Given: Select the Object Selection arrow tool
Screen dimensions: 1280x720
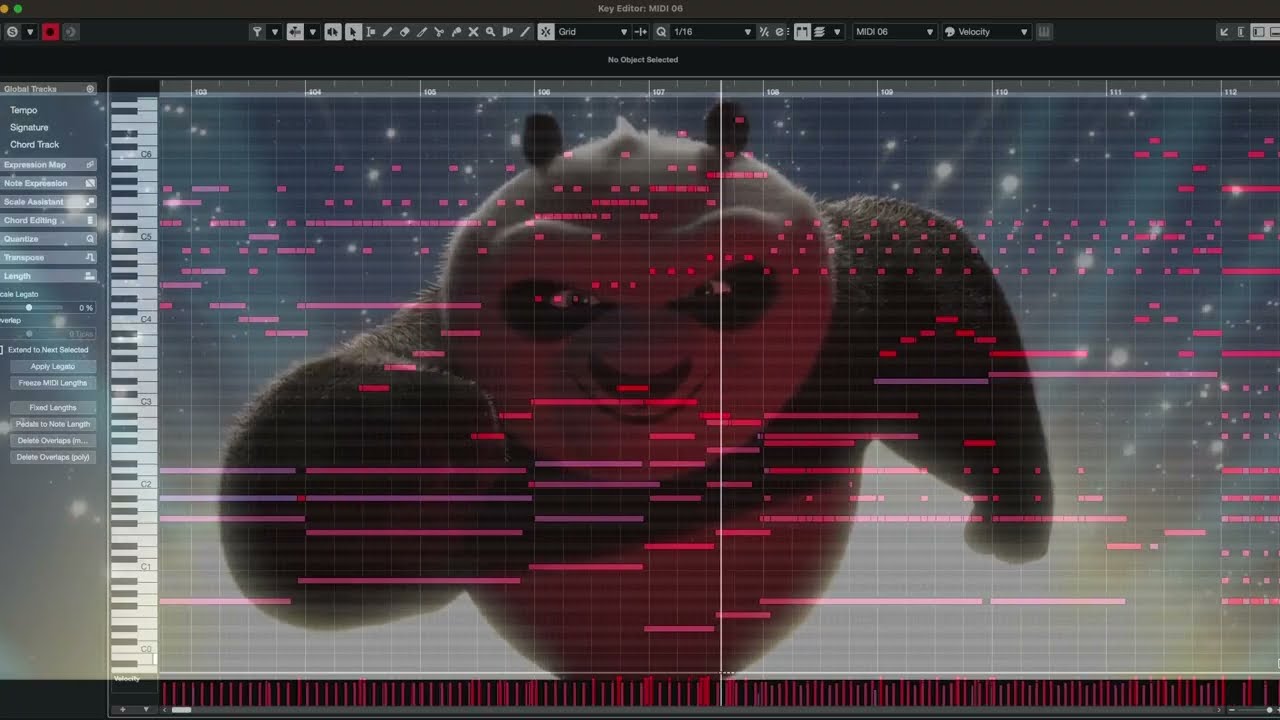Looking at the screenshot, I should [353, 32].
